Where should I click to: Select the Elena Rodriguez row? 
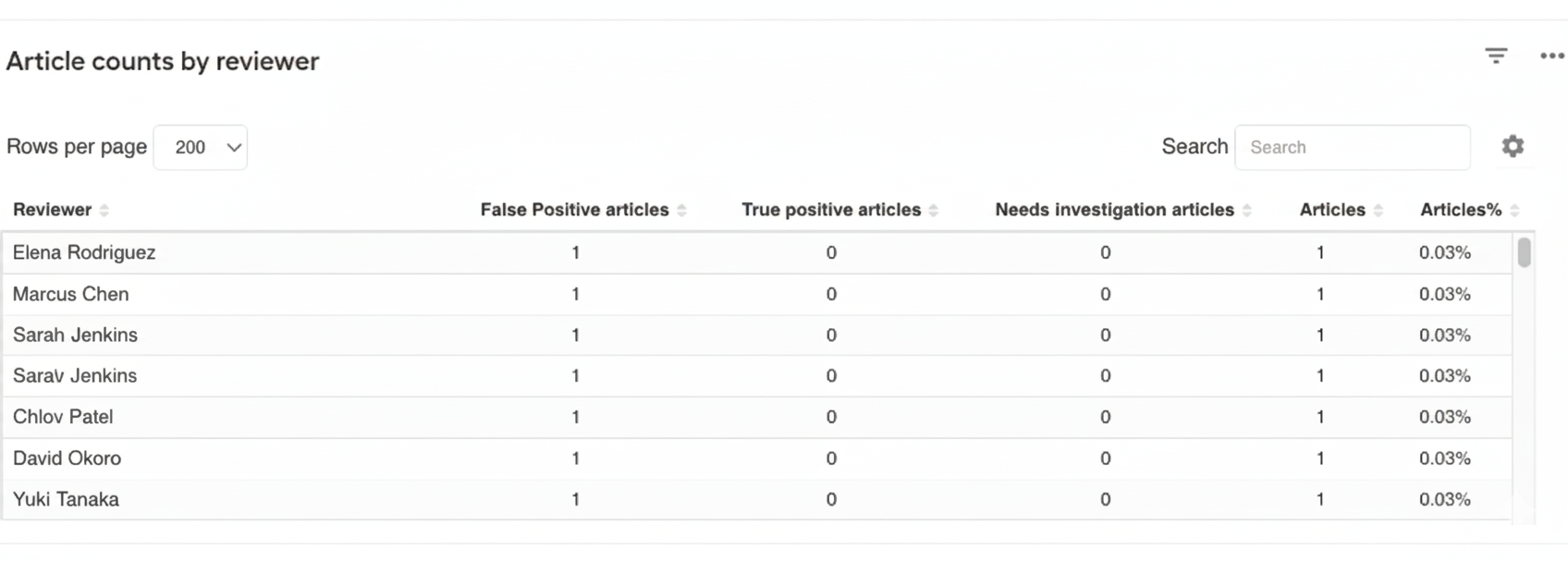(x=757, y=252)
